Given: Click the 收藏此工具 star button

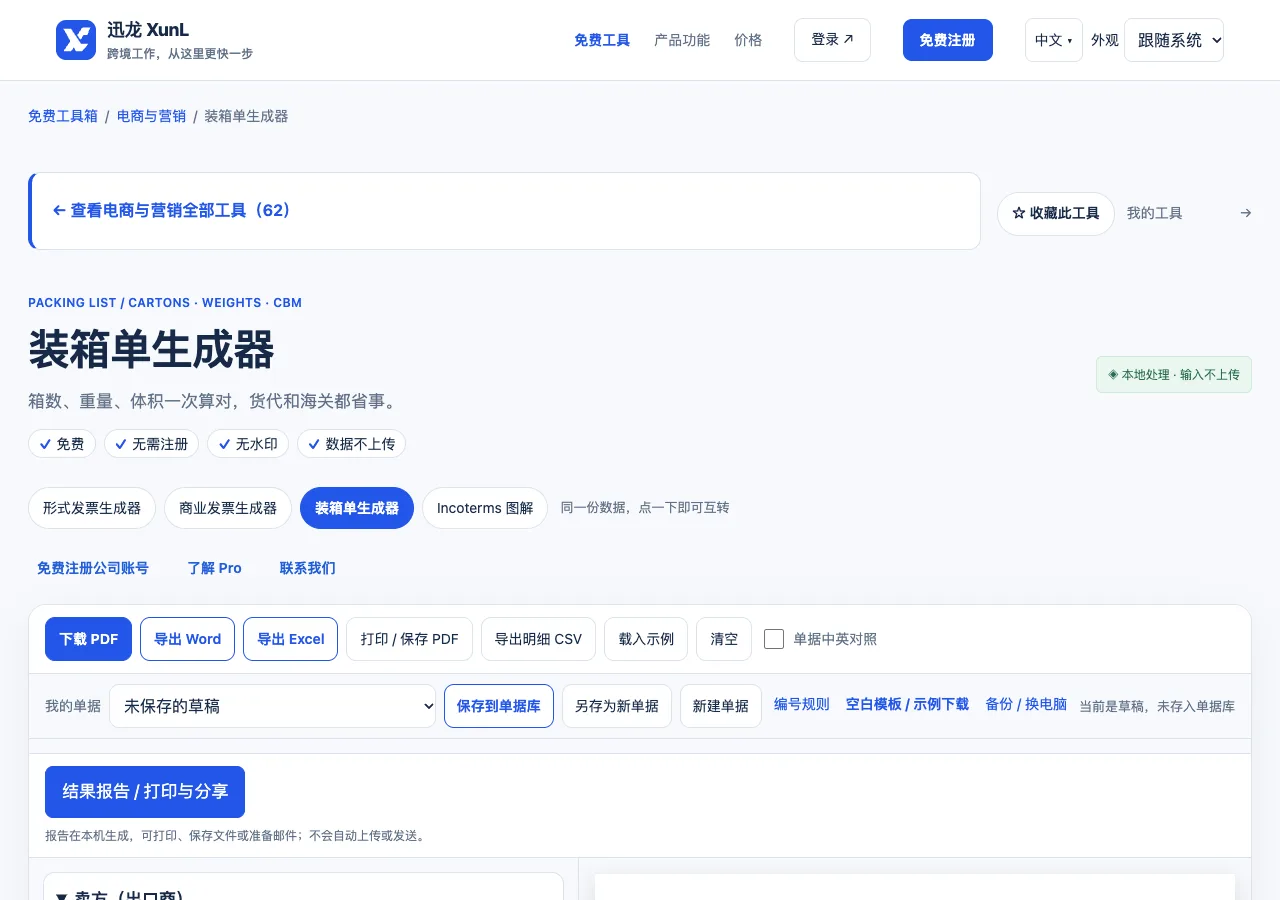Looking at the screenshot, I should click(x=1056, y=214).
